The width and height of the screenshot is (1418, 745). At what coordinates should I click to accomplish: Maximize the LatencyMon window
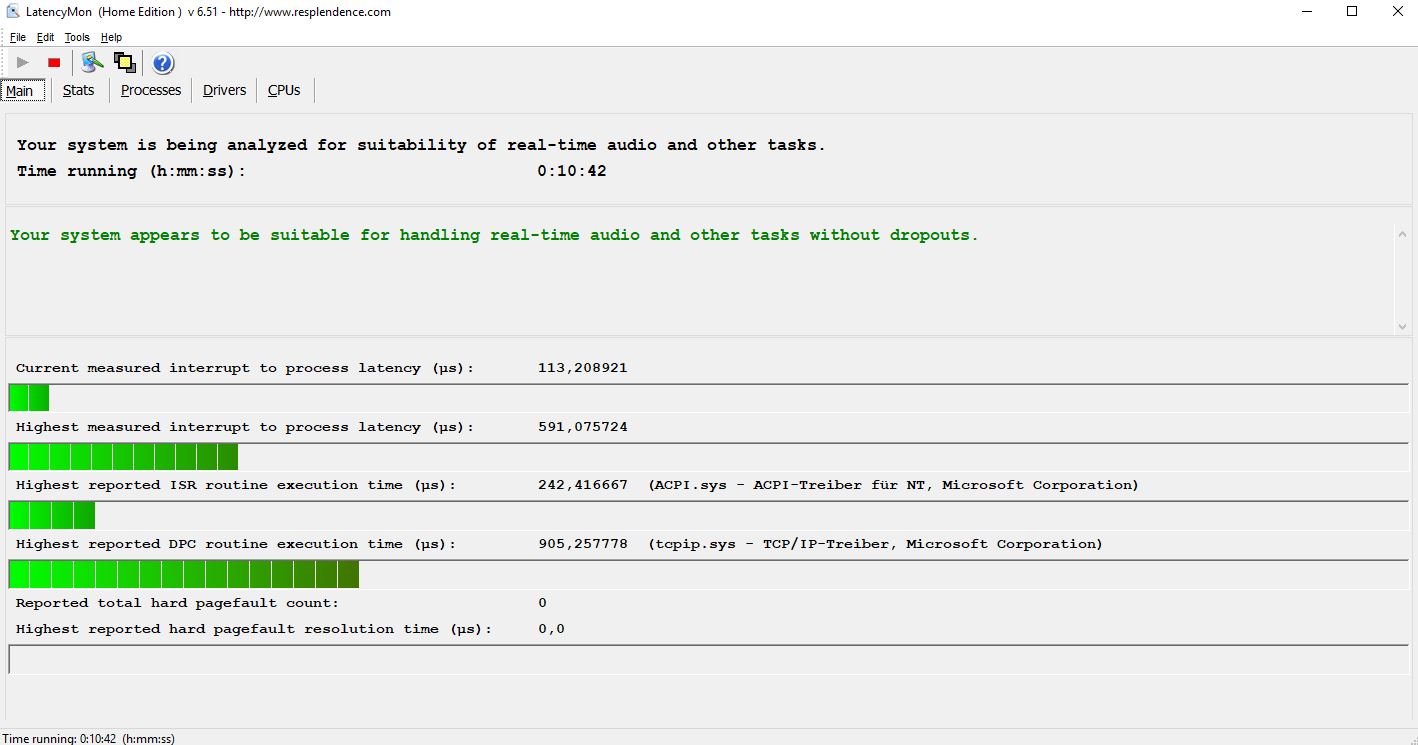[1352, 12]
